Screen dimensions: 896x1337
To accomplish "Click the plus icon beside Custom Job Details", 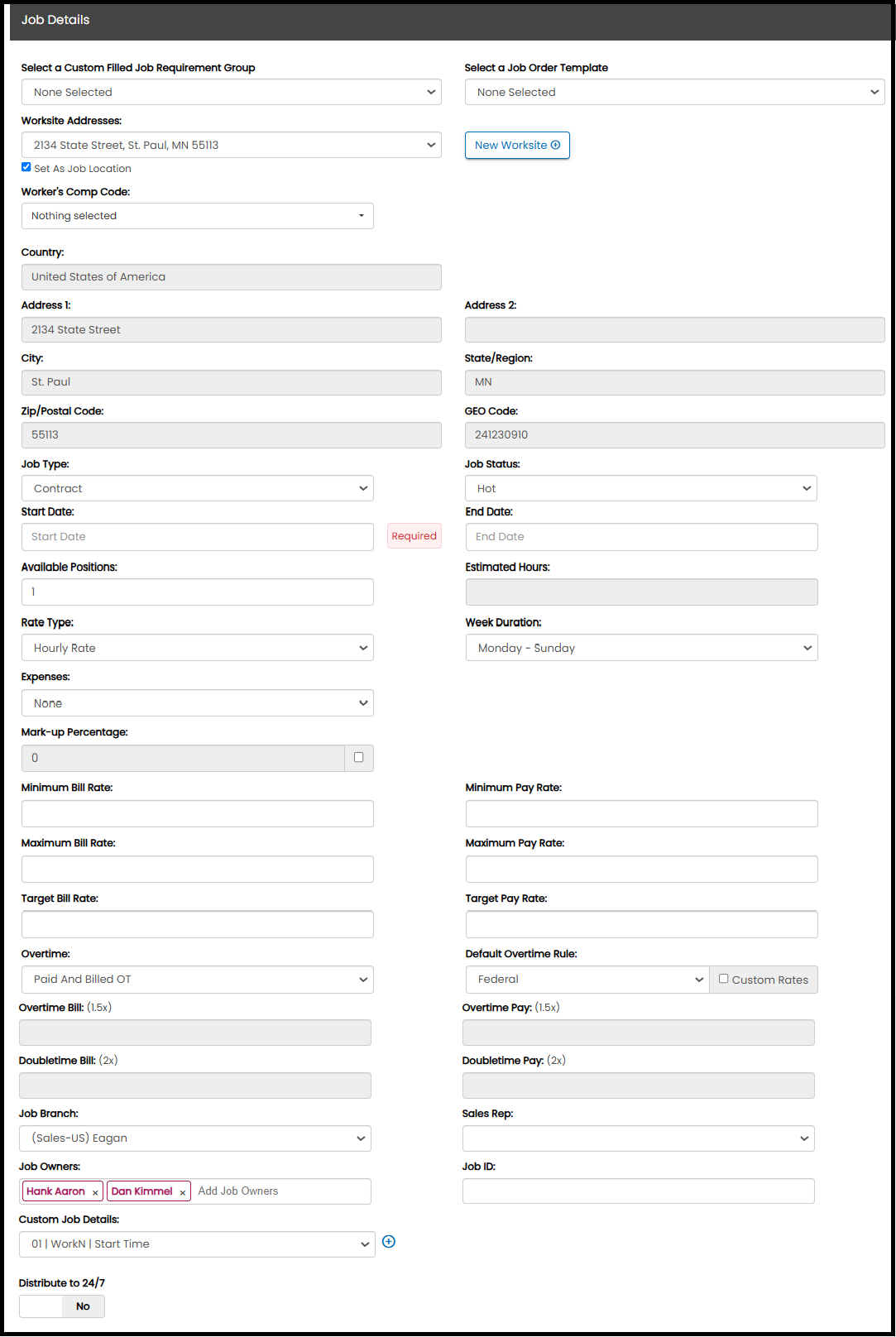I will (x=389, y=1241).
